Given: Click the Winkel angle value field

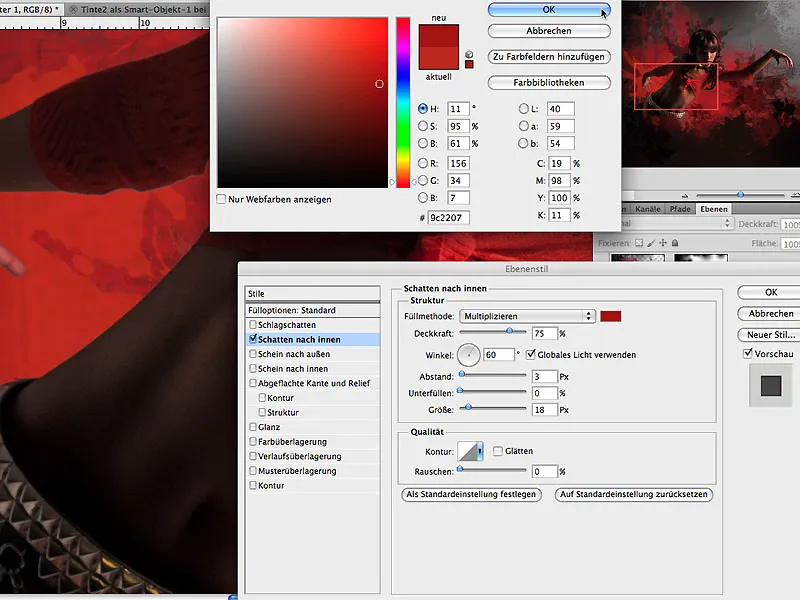Looking at the screenshot, I should point(498,355).
